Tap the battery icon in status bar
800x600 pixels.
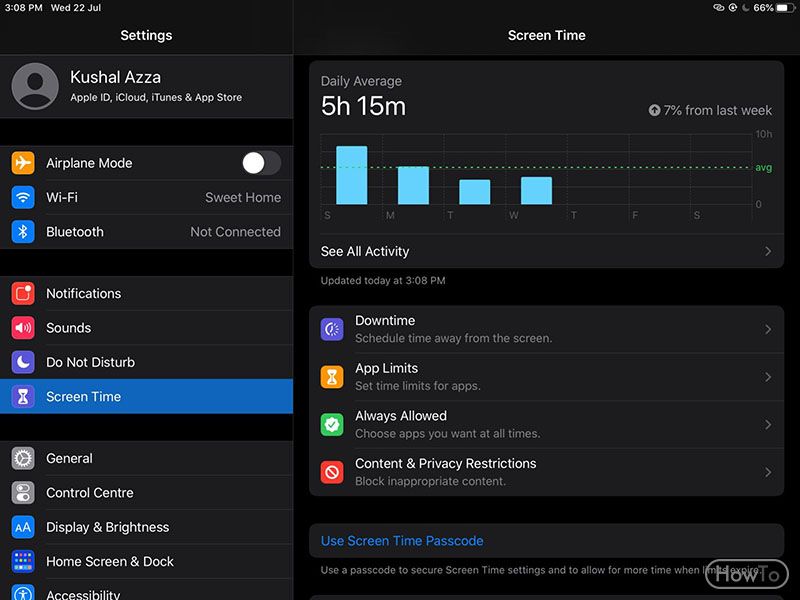(785, 8)
